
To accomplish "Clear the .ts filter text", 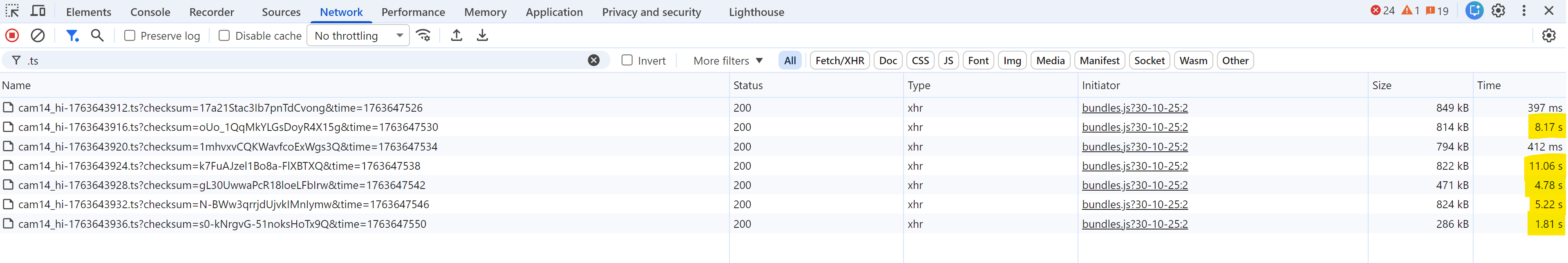I will tap(593, 60).
